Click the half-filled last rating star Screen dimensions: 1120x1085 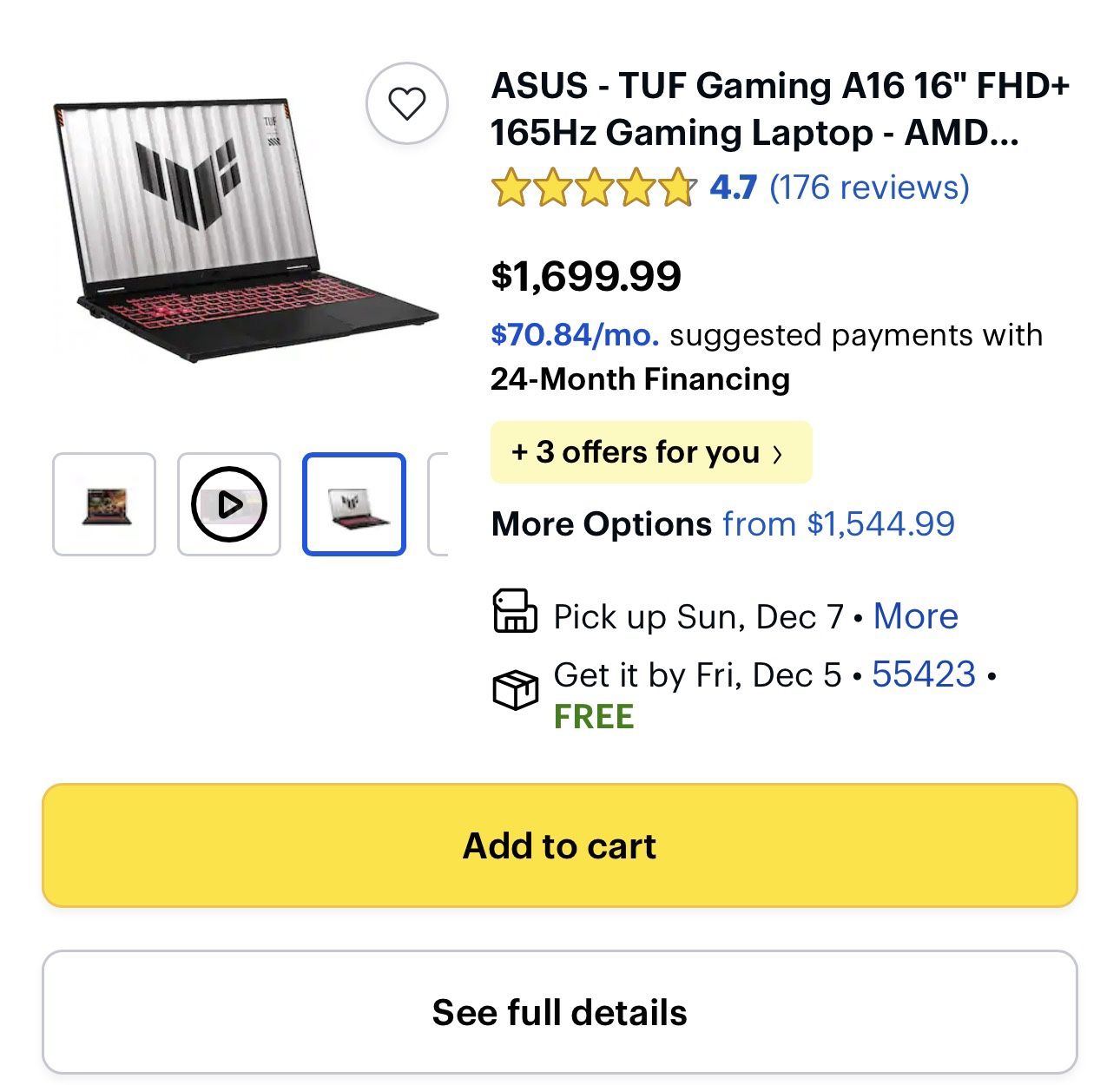pos(677,187)
